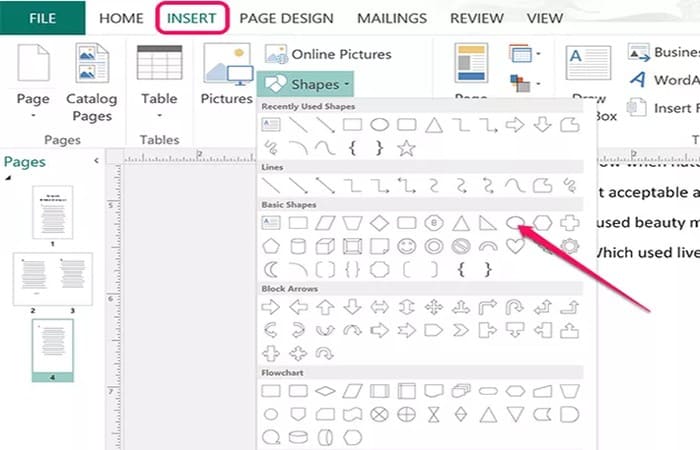Select the Can cylinder basic shape
The width and height of the screenshot is (700, 450).
click(298, 246)
